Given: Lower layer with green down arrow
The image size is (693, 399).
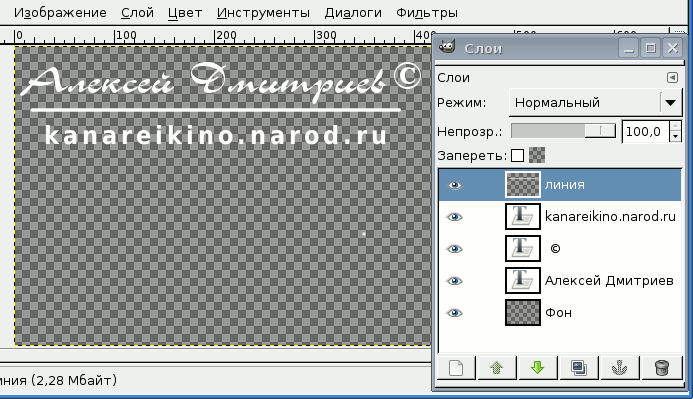Looking at the screenshot, I should pyautogui.click(x=537, y=368).
